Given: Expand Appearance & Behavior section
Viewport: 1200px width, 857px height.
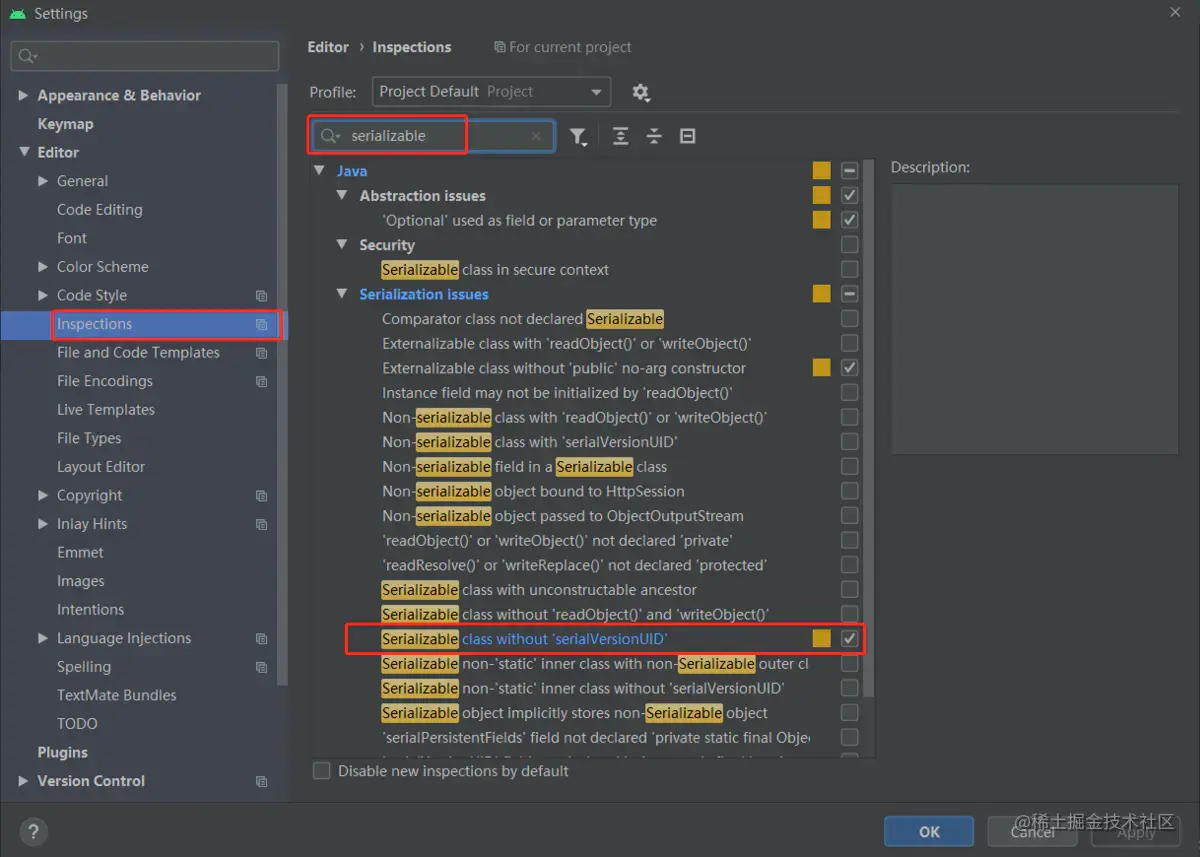Looking at the screenshot, I should [23, 96].
